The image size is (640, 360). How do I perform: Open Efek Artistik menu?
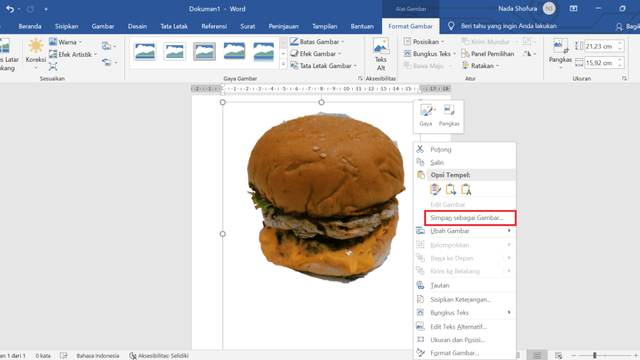pyautogui.click(x=73, y=54)
